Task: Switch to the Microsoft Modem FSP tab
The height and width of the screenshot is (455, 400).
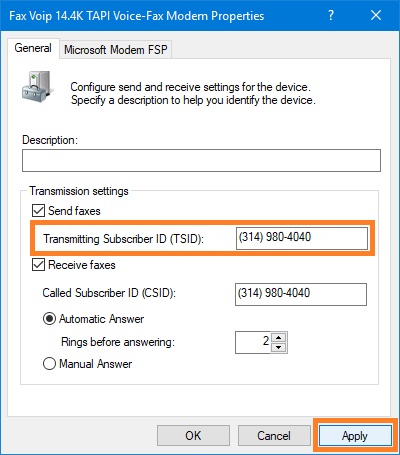Action: [116, 50]
